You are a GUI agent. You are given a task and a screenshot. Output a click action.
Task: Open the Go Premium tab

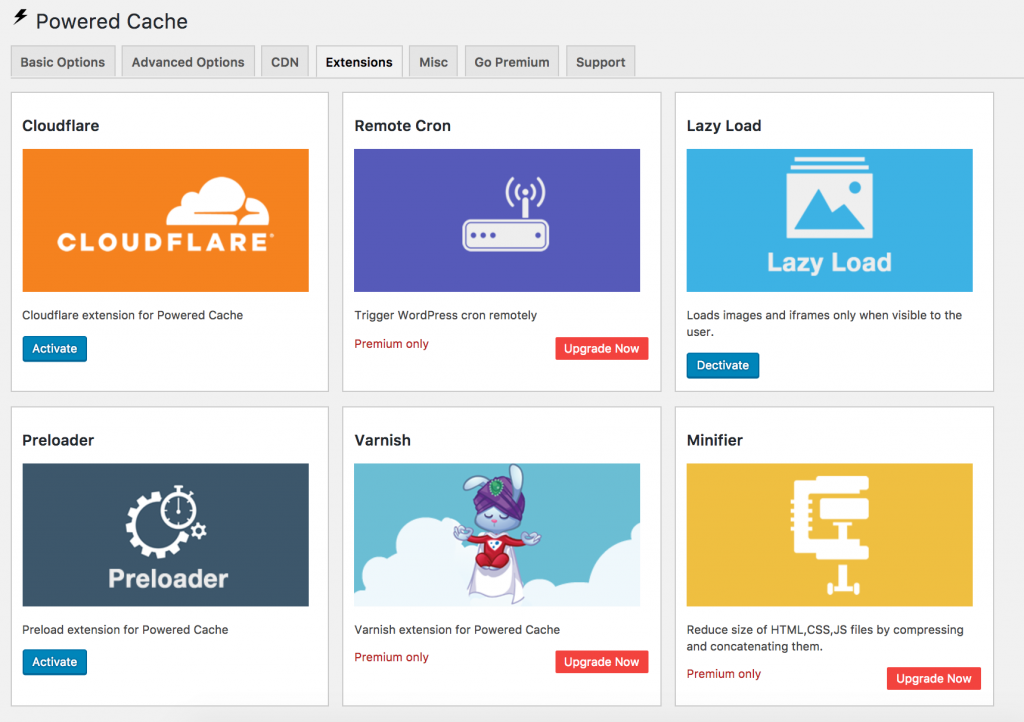(512, 62)
